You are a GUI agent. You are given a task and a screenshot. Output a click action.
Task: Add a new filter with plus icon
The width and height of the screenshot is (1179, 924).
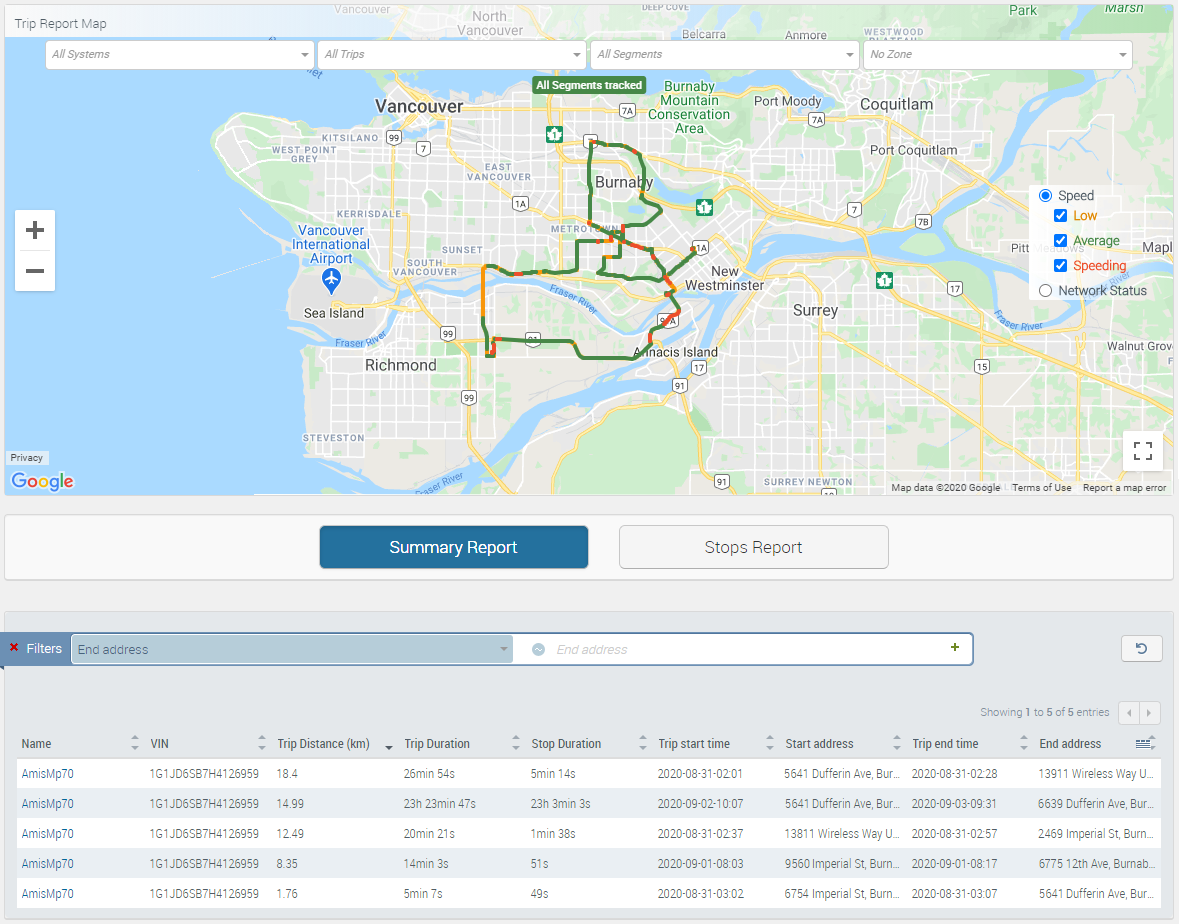955,648
